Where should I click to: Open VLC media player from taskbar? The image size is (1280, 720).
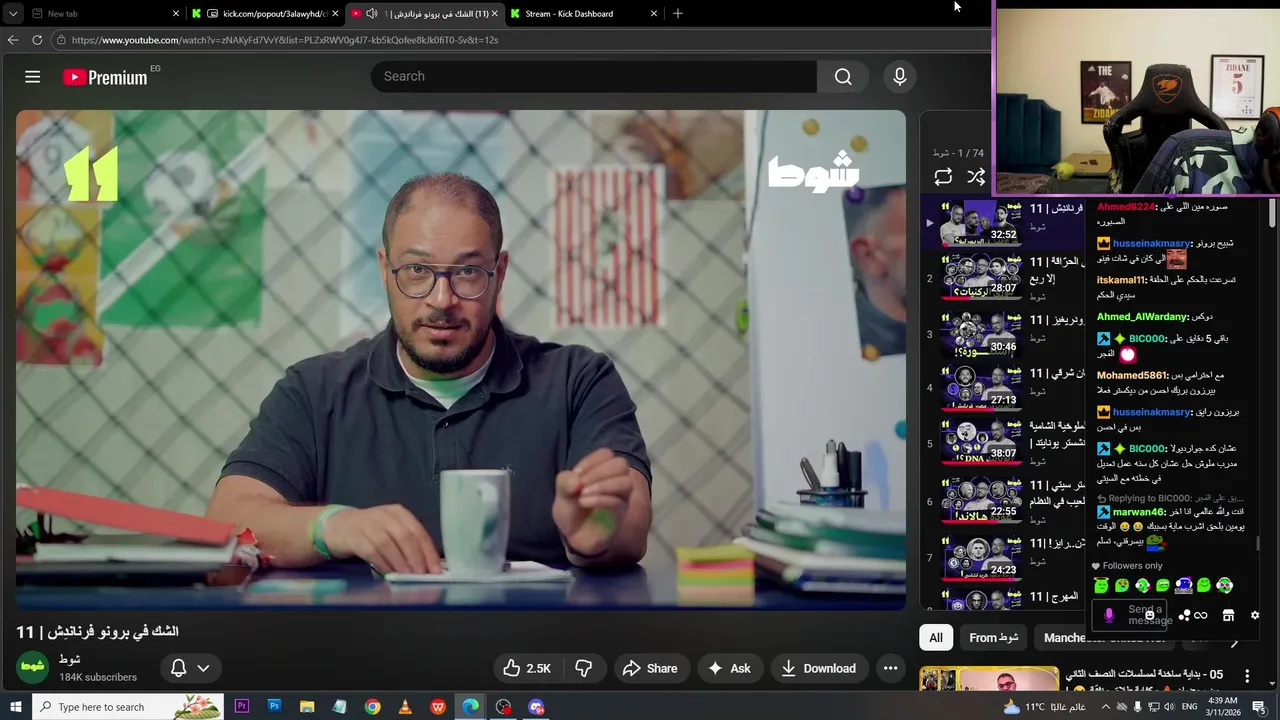click(405, 707)
